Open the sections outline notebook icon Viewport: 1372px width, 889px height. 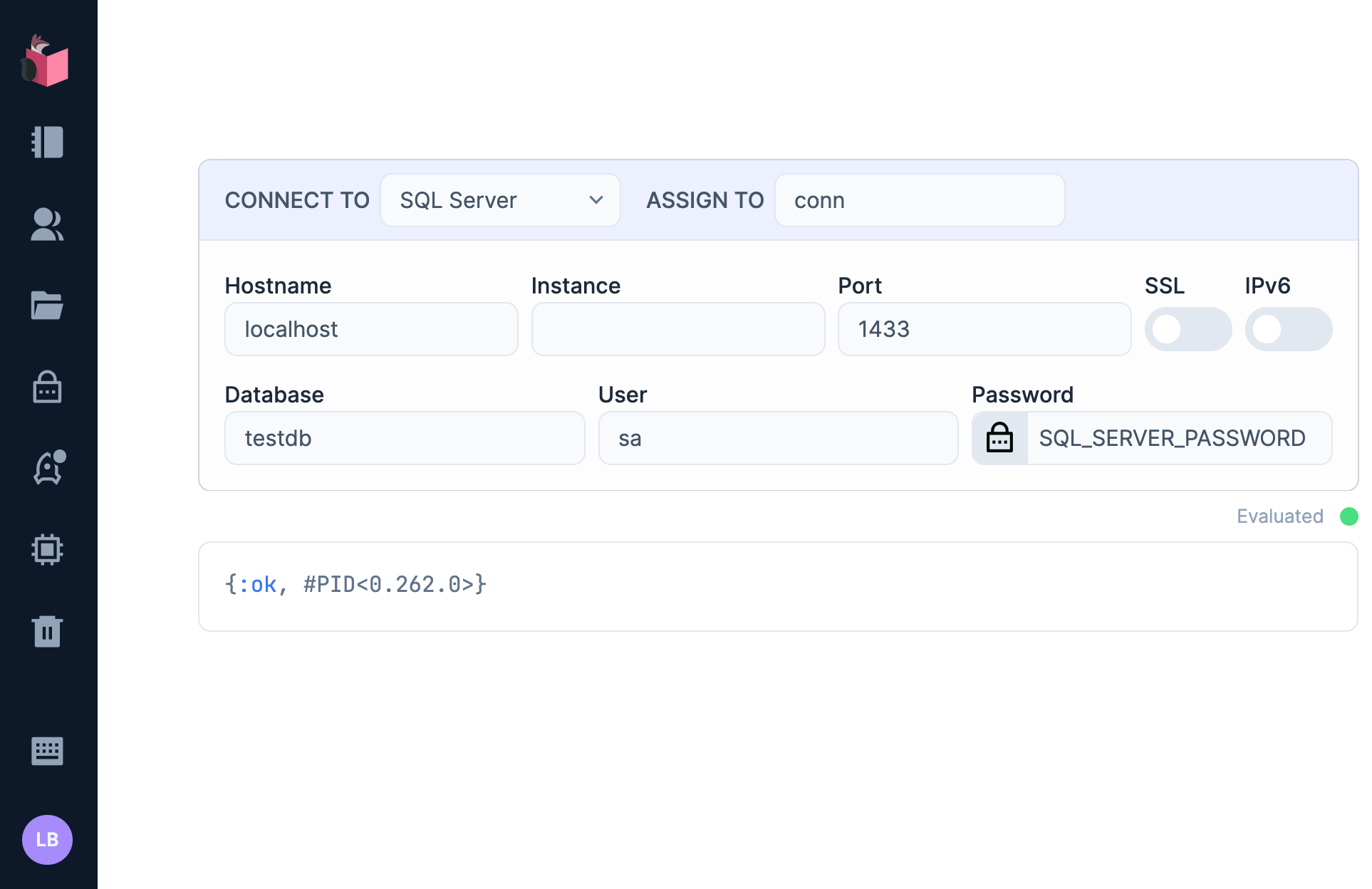[x=47, y=142]
